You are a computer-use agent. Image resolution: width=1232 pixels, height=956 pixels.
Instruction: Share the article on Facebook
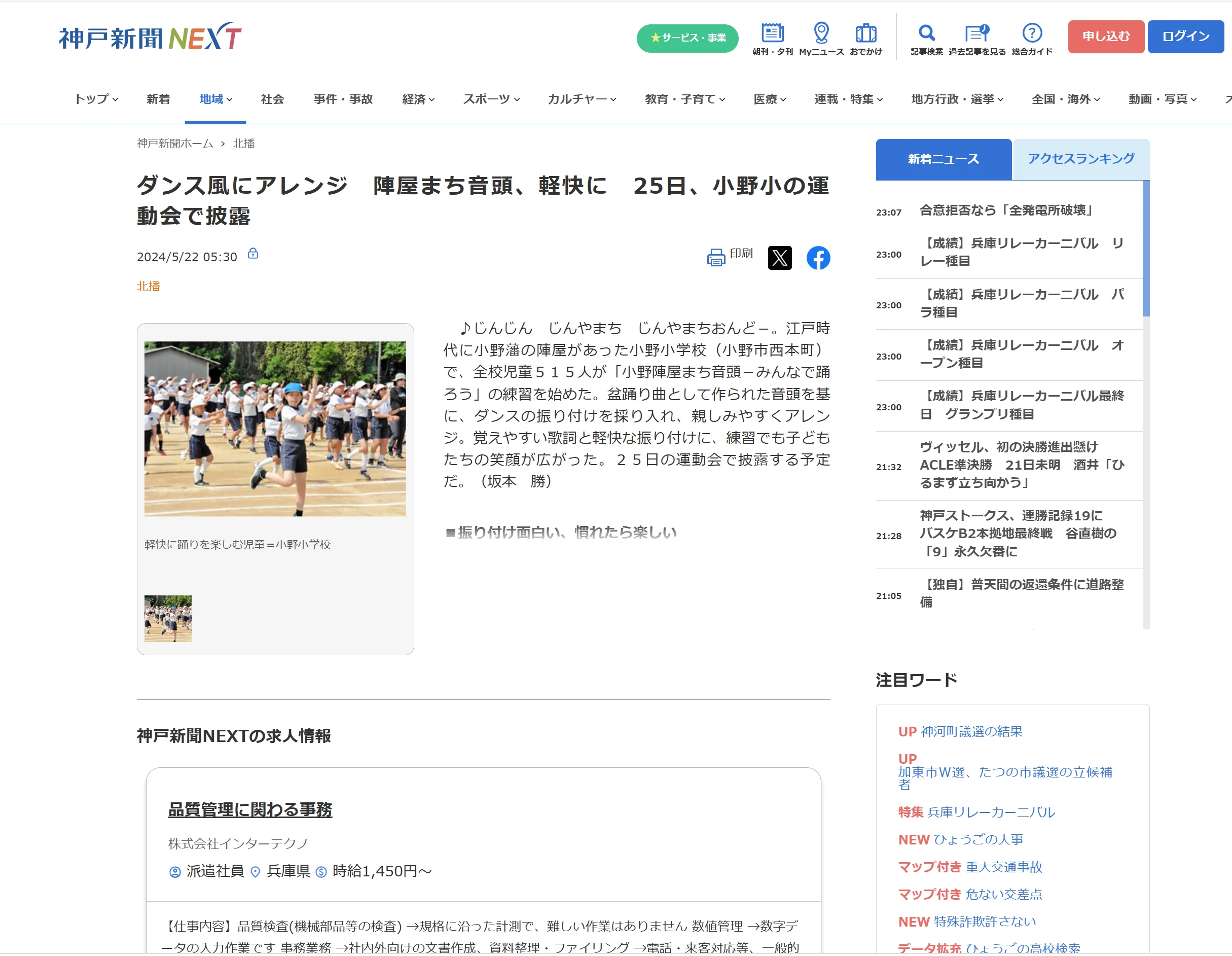[818, 258]
